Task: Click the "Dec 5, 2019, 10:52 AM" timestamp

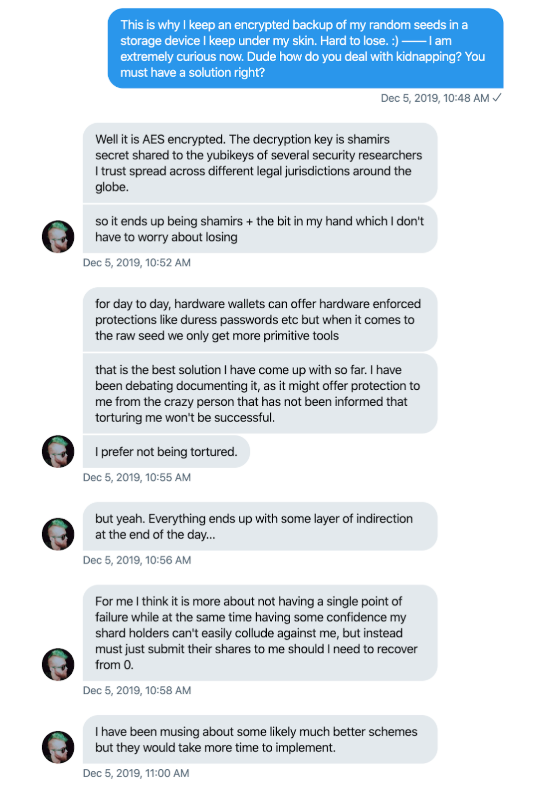Action: click(137, 262)
